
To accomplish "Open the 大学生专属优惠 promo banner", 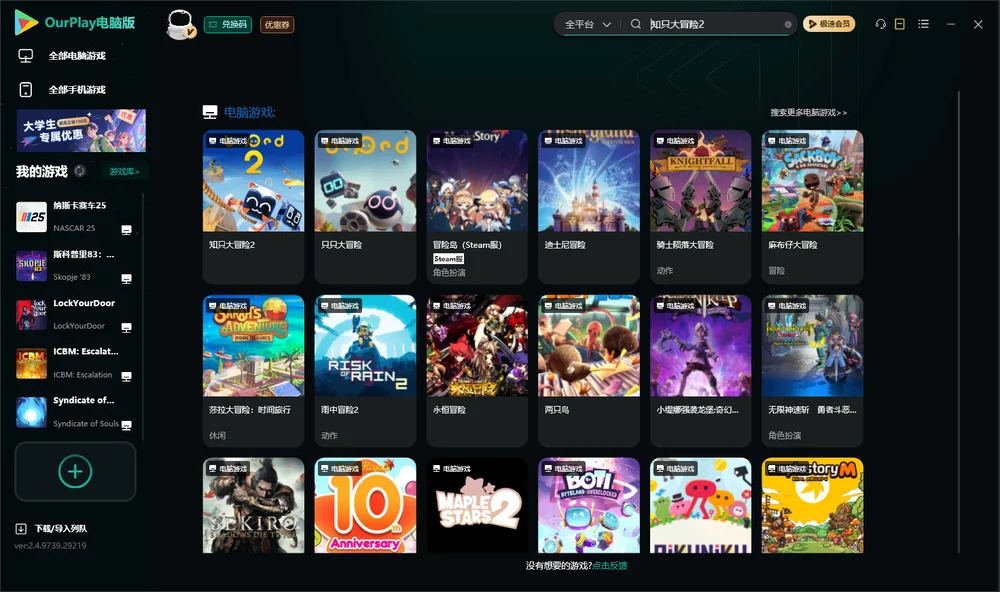I will (81, 131).
